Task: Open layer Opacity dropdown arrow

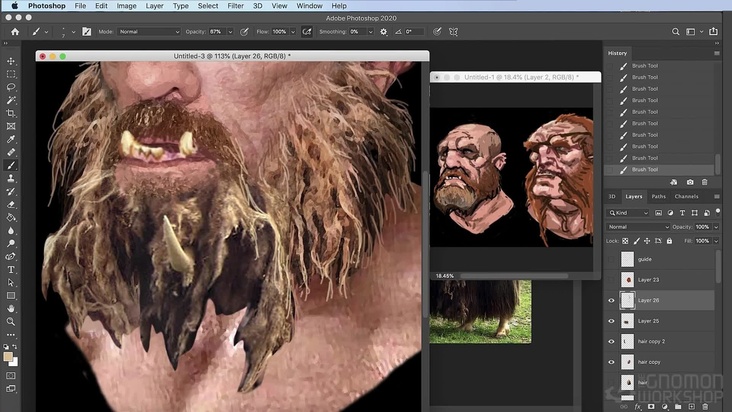Action: pyautogui.click(x=716, y=227)
